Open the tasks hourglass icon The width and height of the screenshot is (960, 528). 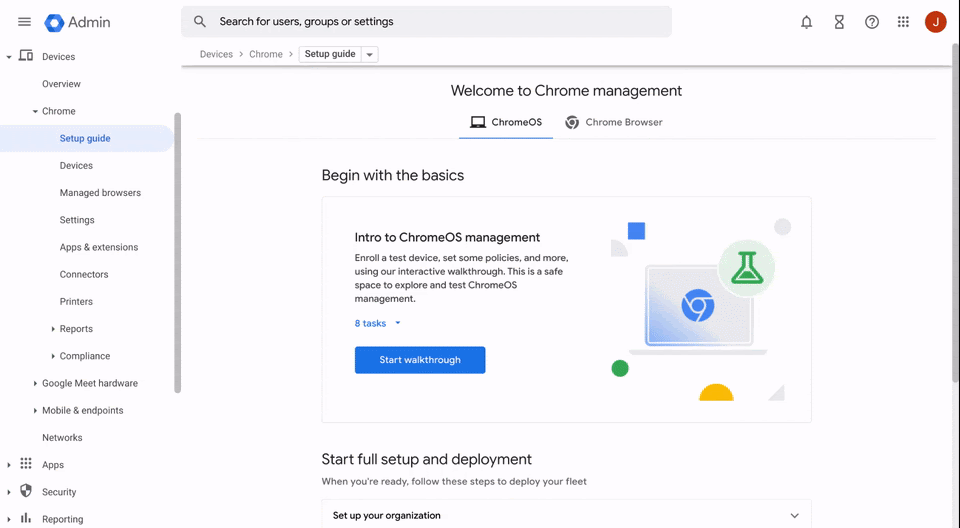point(839,22)
